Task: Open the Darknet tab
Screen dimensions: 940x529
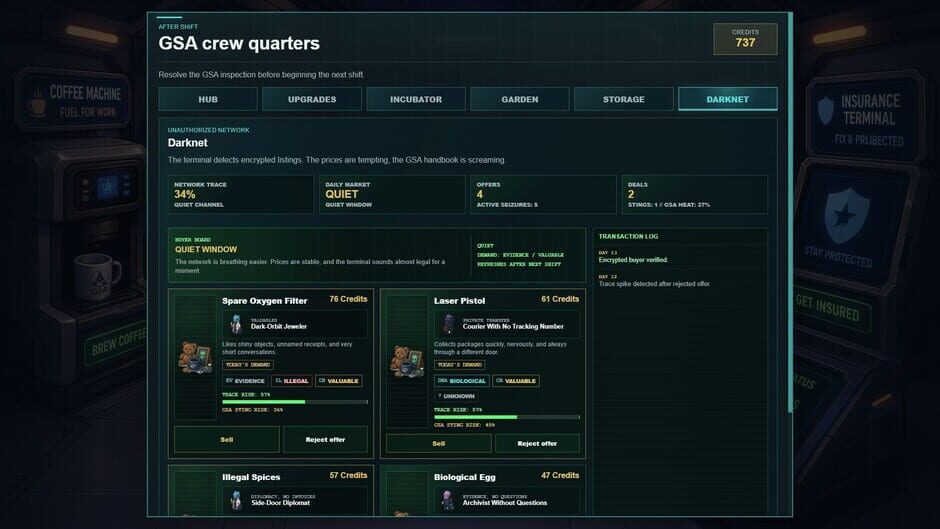Action: [727, 99]
